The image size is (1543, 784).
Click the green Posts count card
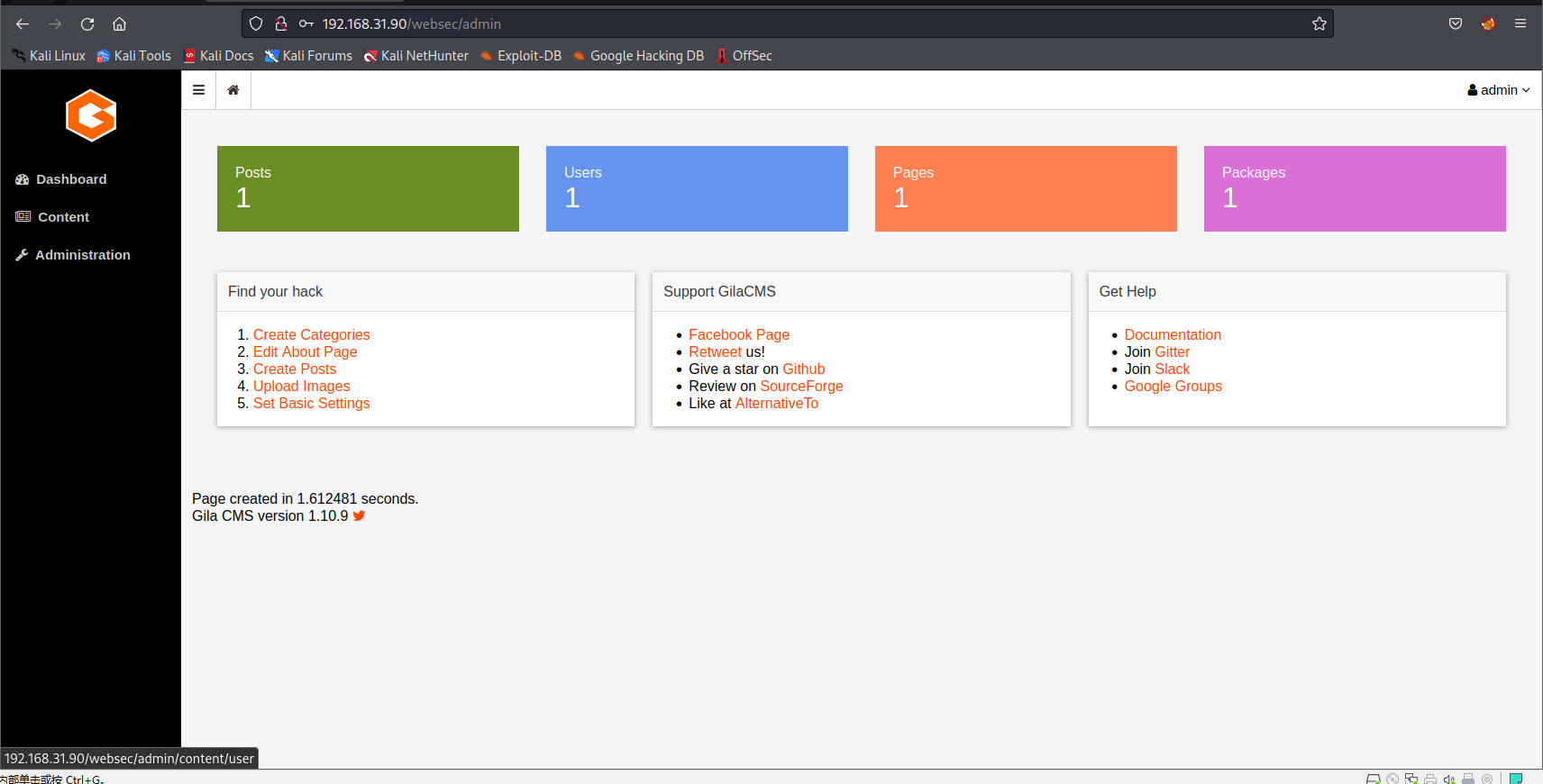tap(368, 189)
